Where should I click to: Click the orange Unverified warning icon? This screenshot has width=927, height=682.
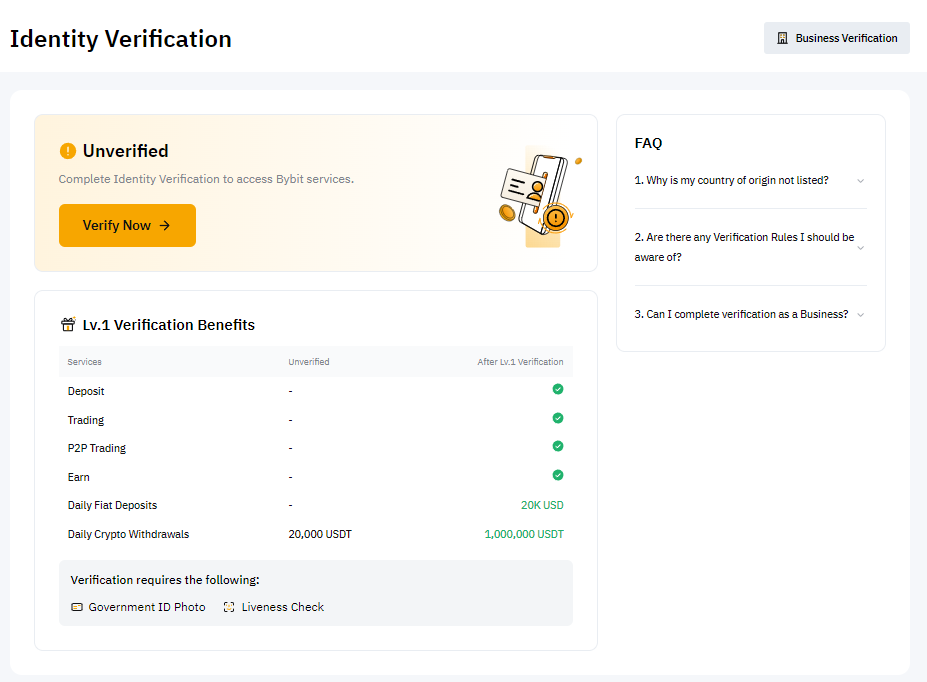[x=68, y=151]
